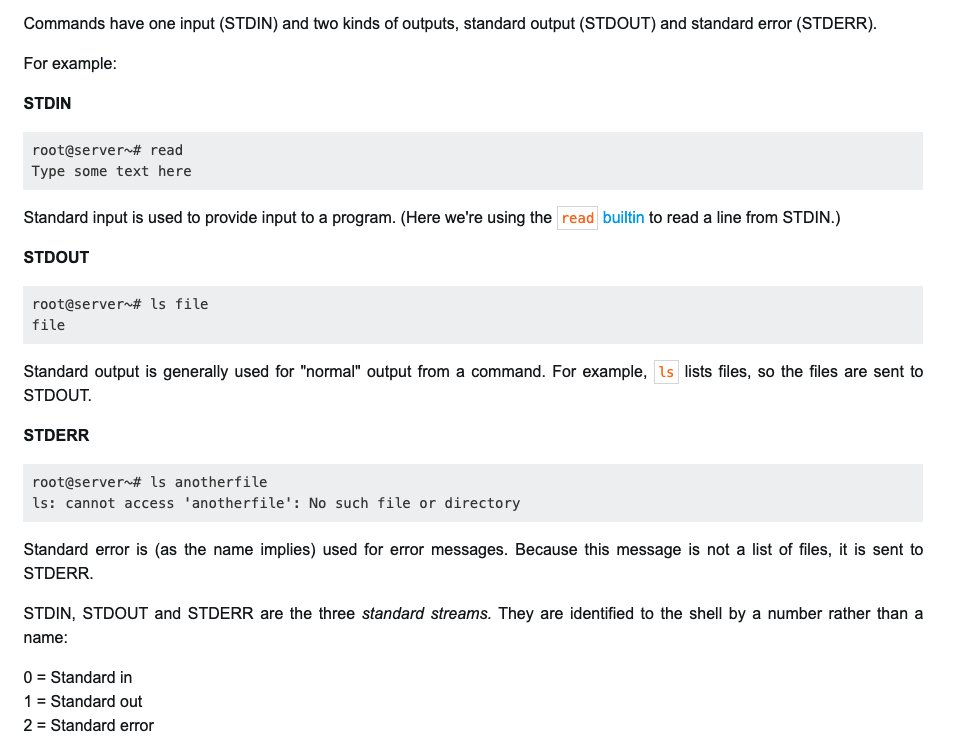
Task: Click the 'root@server~# read' code line
Action: (107, 150)
